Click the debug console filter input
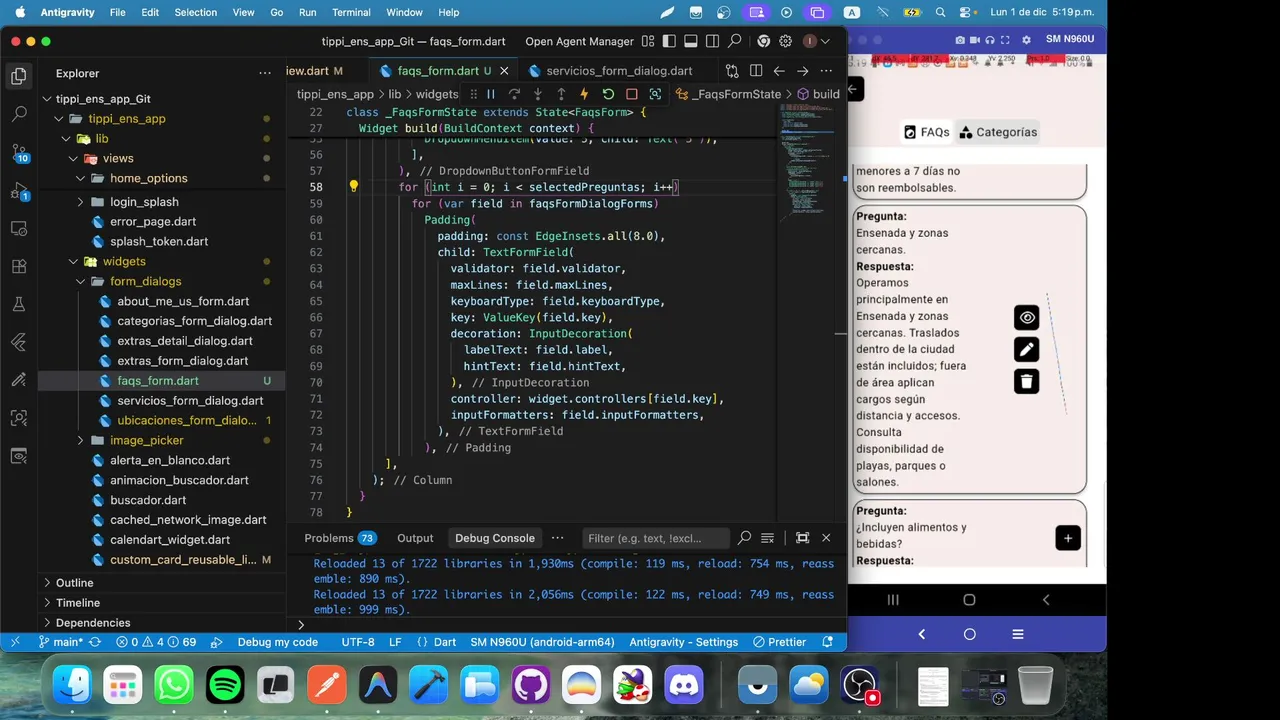This screenshot has height=720, width=1280. coord(656,538)
